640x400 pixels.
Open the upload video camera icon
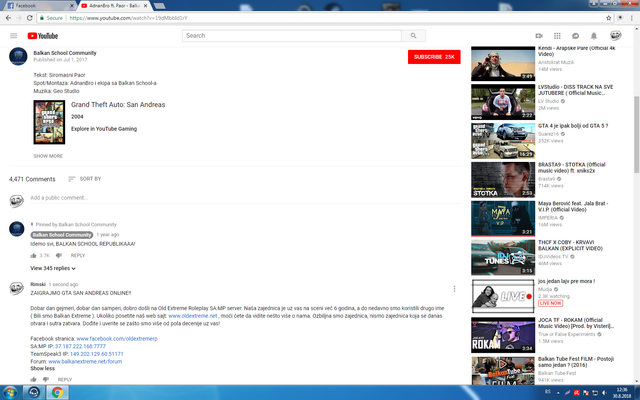pyautogui.click(x=539, y=36)
